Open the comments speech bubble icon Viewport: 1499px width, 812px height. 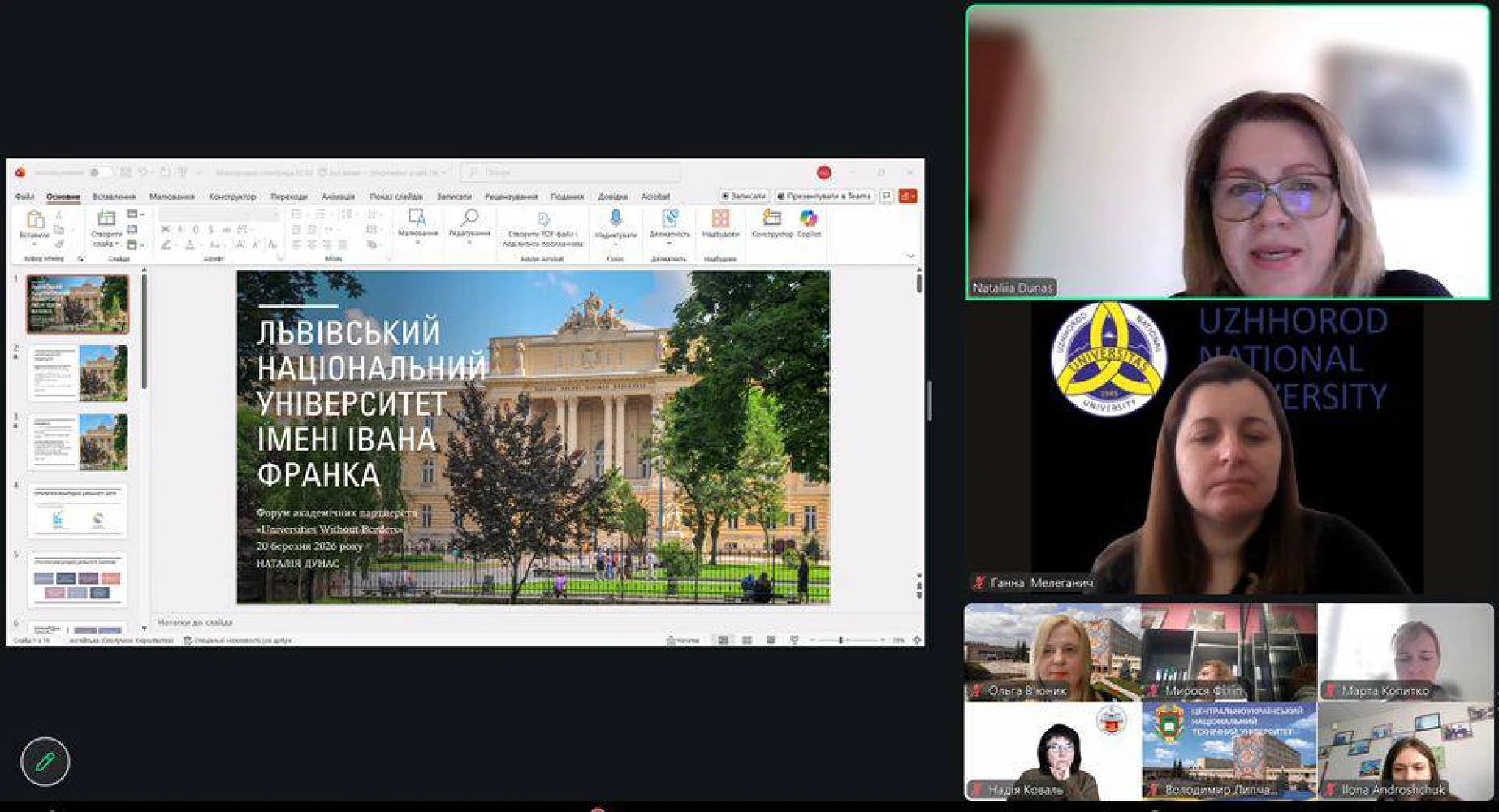(x=887, y=196)
